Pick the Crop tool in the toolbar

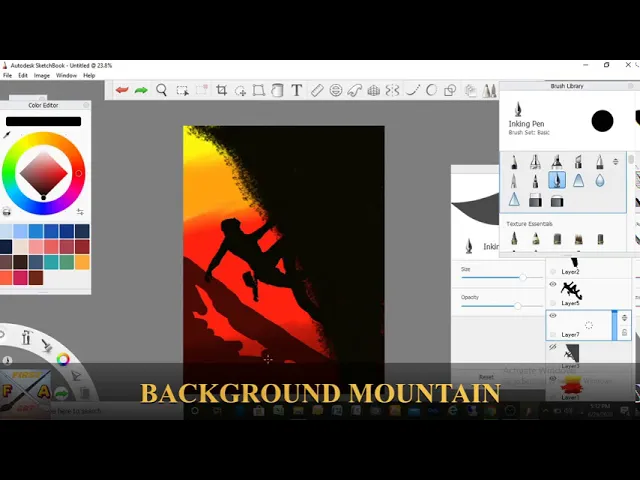(222, 90)
